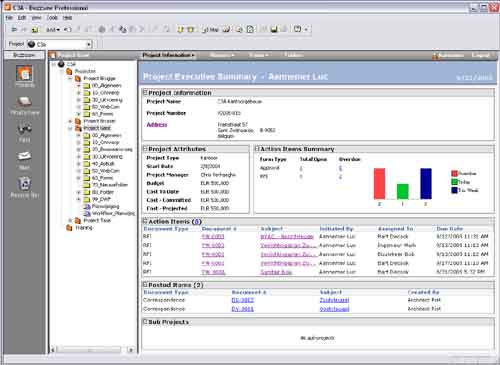Screen dimensions: 500x365
Task: Click the blue This Week legend swatch
Action: (454, 190)
